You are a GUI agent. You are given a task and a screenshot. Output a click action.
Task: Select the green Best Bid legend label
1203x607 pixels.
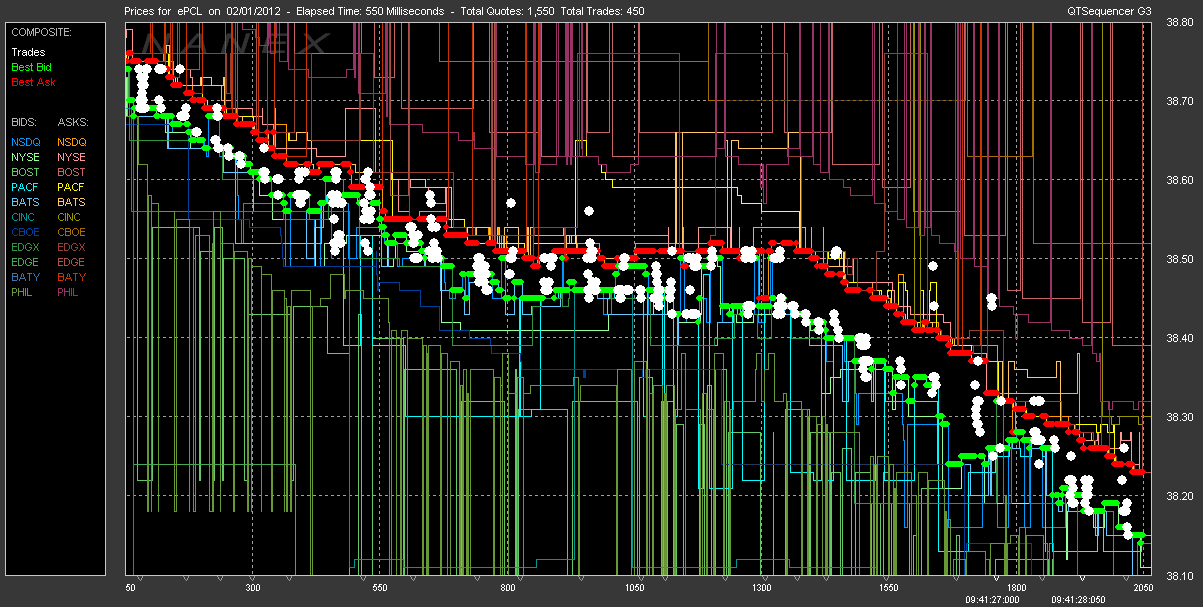[x=31, y=67]
